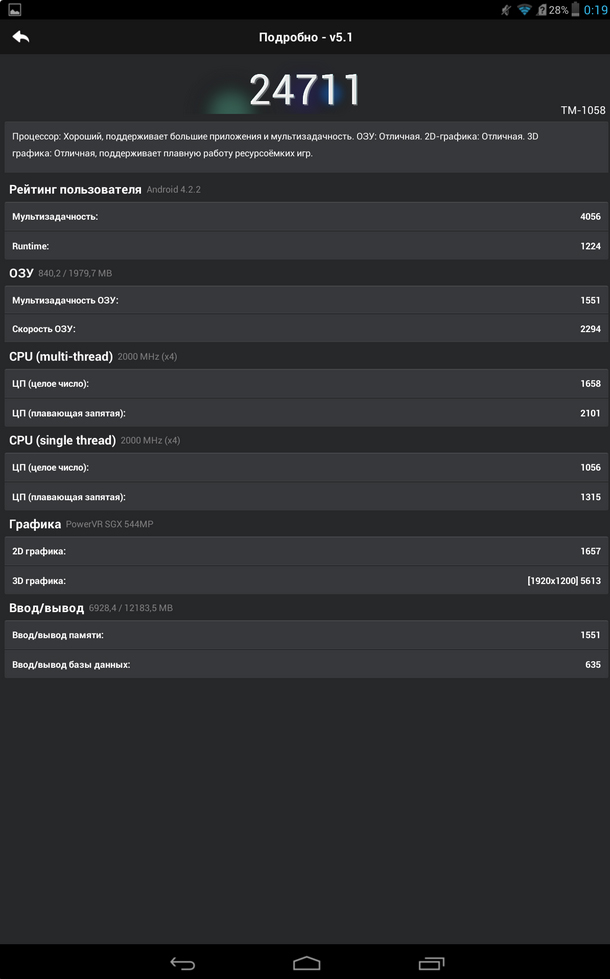Tap the battery status icon
The image size is (610, 979).
(x=541, y=9)
